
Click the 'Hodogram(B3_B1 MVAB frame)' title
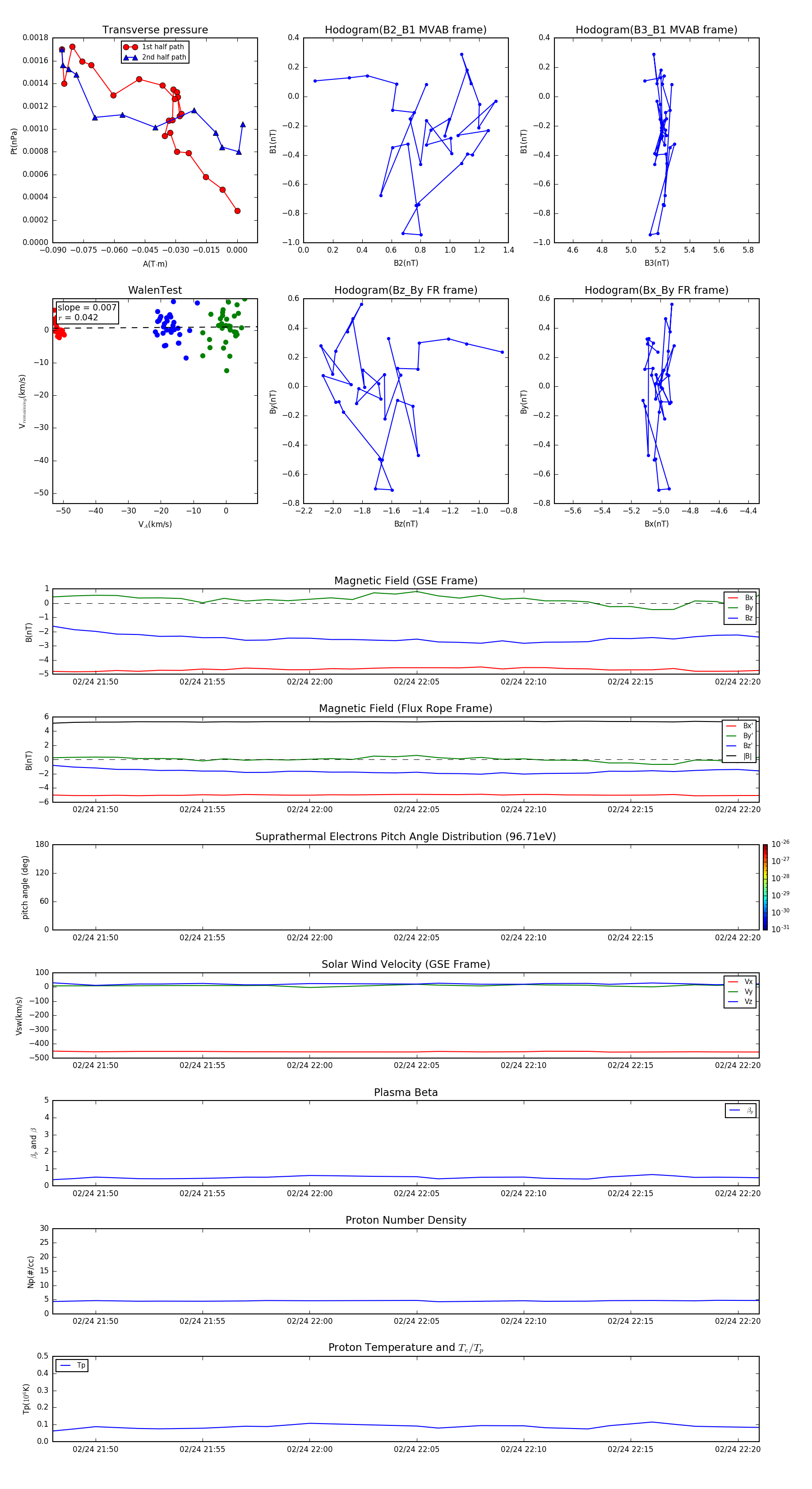coord(656,30)
